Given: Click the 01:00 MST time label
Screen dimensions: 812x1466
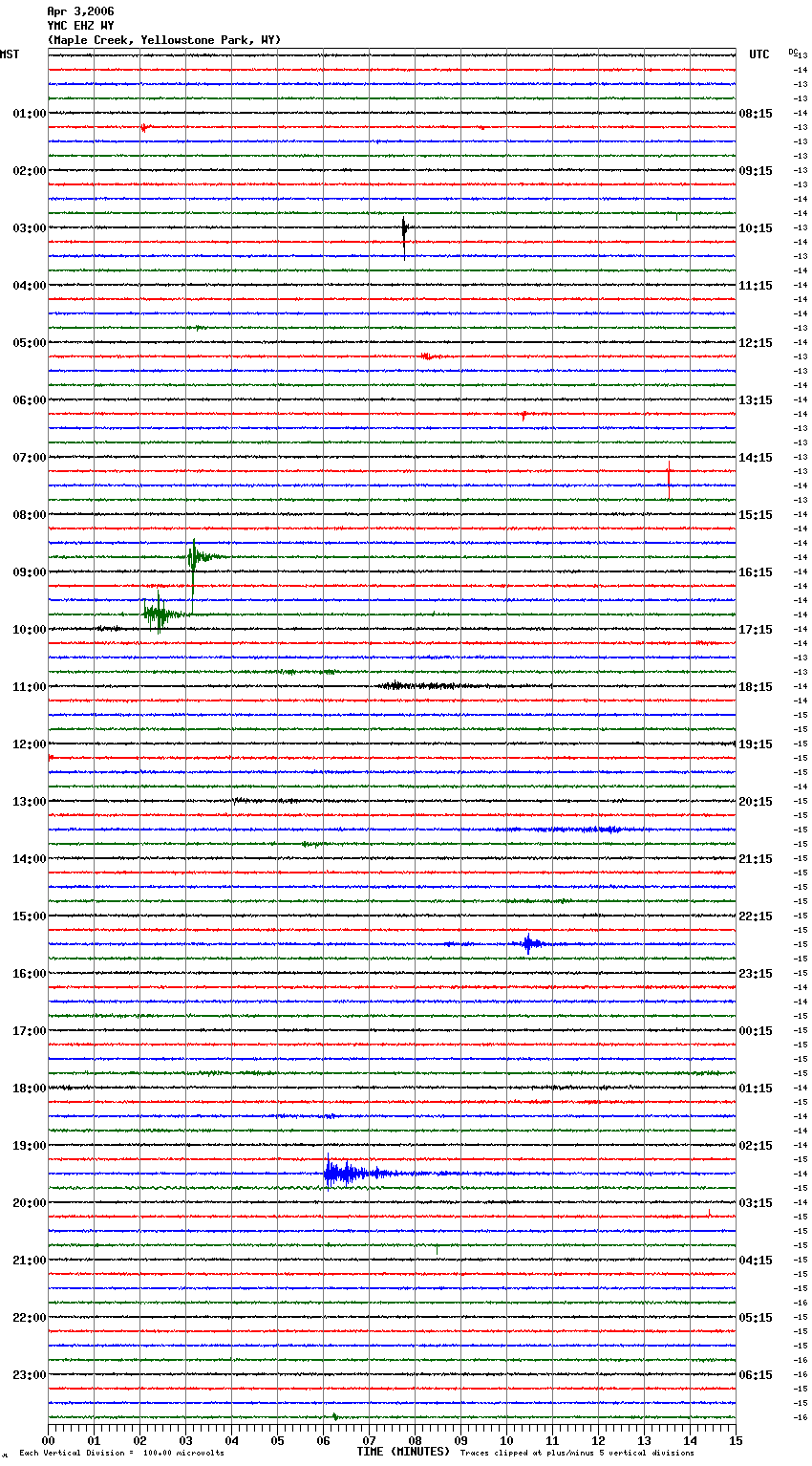Looking at the screenshot, I should [29, 114].
